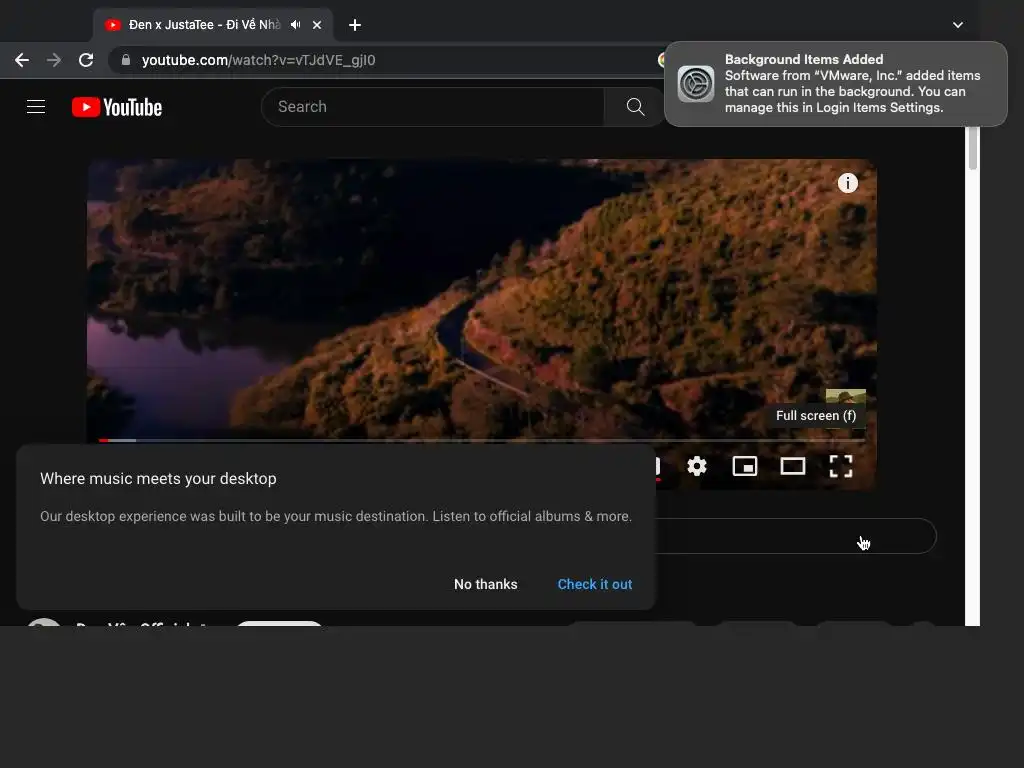Reload the YouTube page

coord(86,60)
